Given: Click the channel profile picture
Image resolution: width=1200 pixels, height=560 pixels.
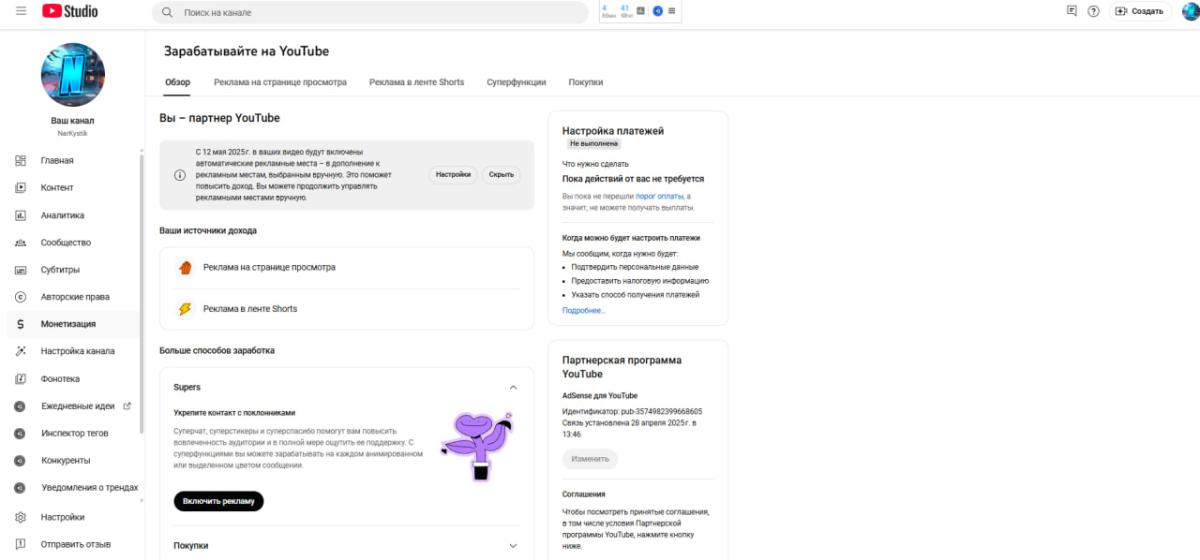Looking at the screenshot, I should 72,74.
